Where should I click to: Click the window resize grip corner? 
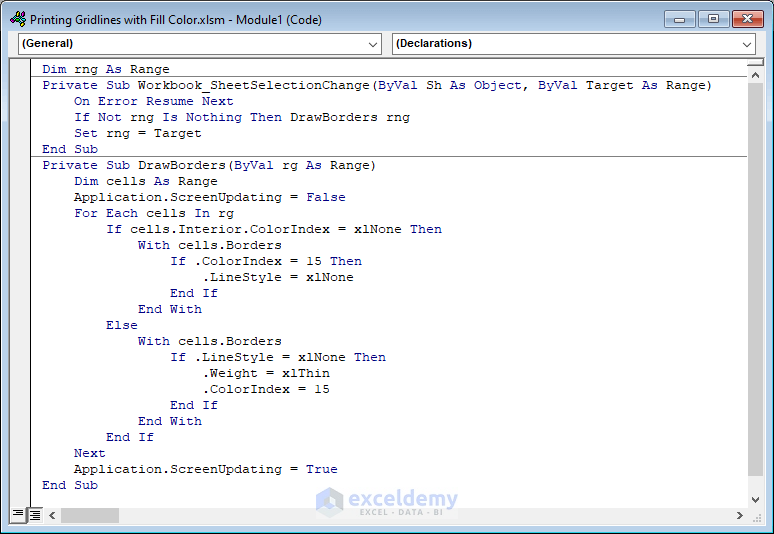coord(756,516)
